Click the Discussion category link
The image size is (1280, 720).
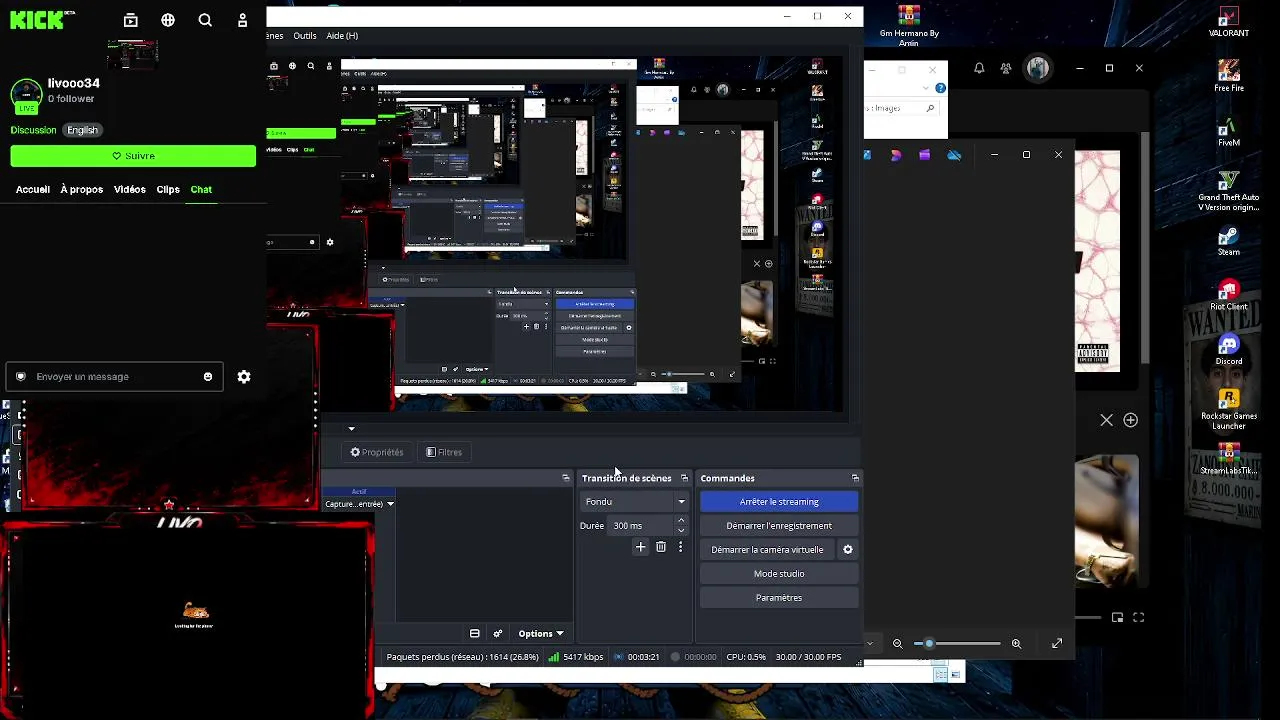33,130
